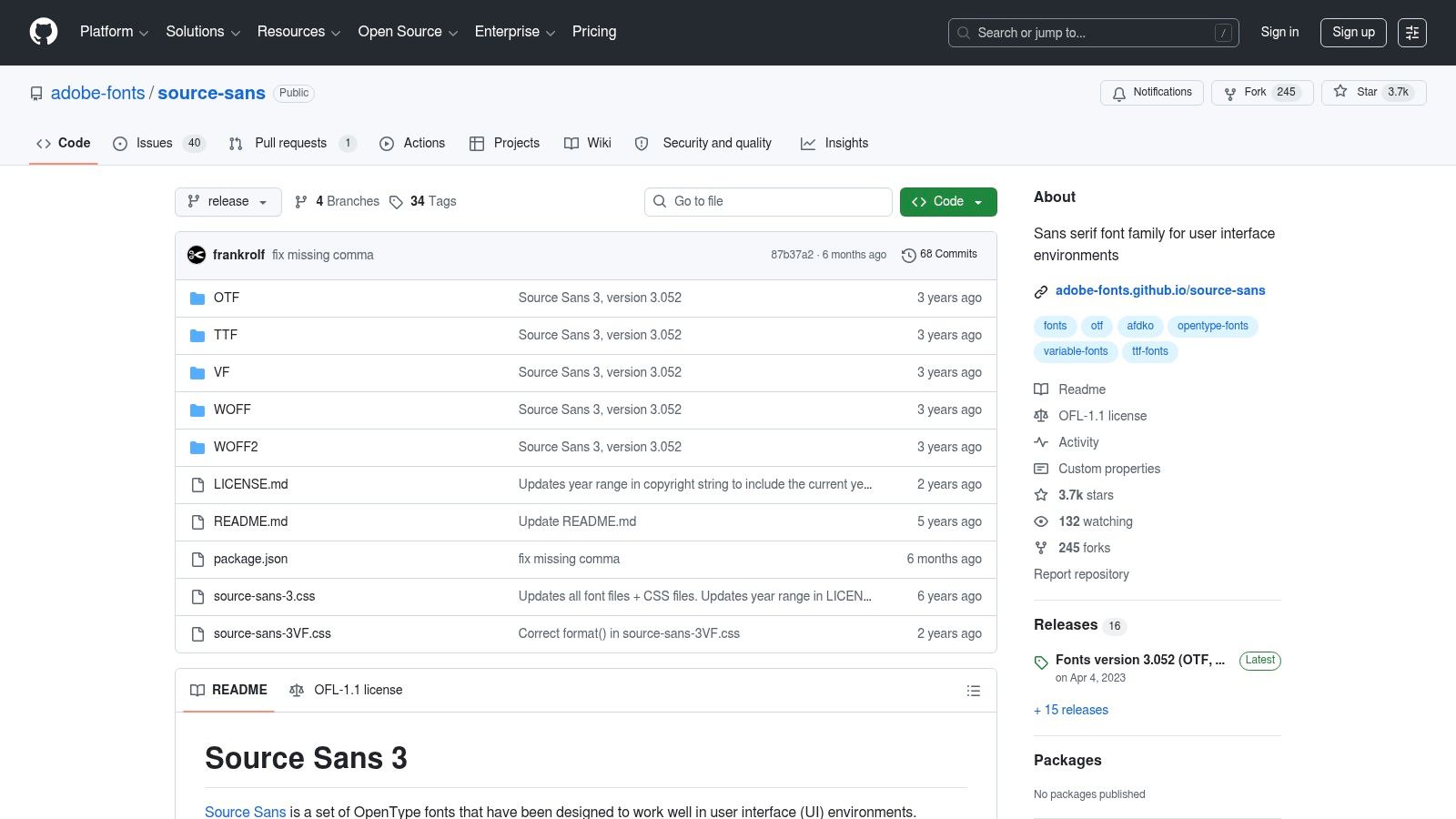View the 68 Commits history
1456x819 pixels.
tap(939, 255)
